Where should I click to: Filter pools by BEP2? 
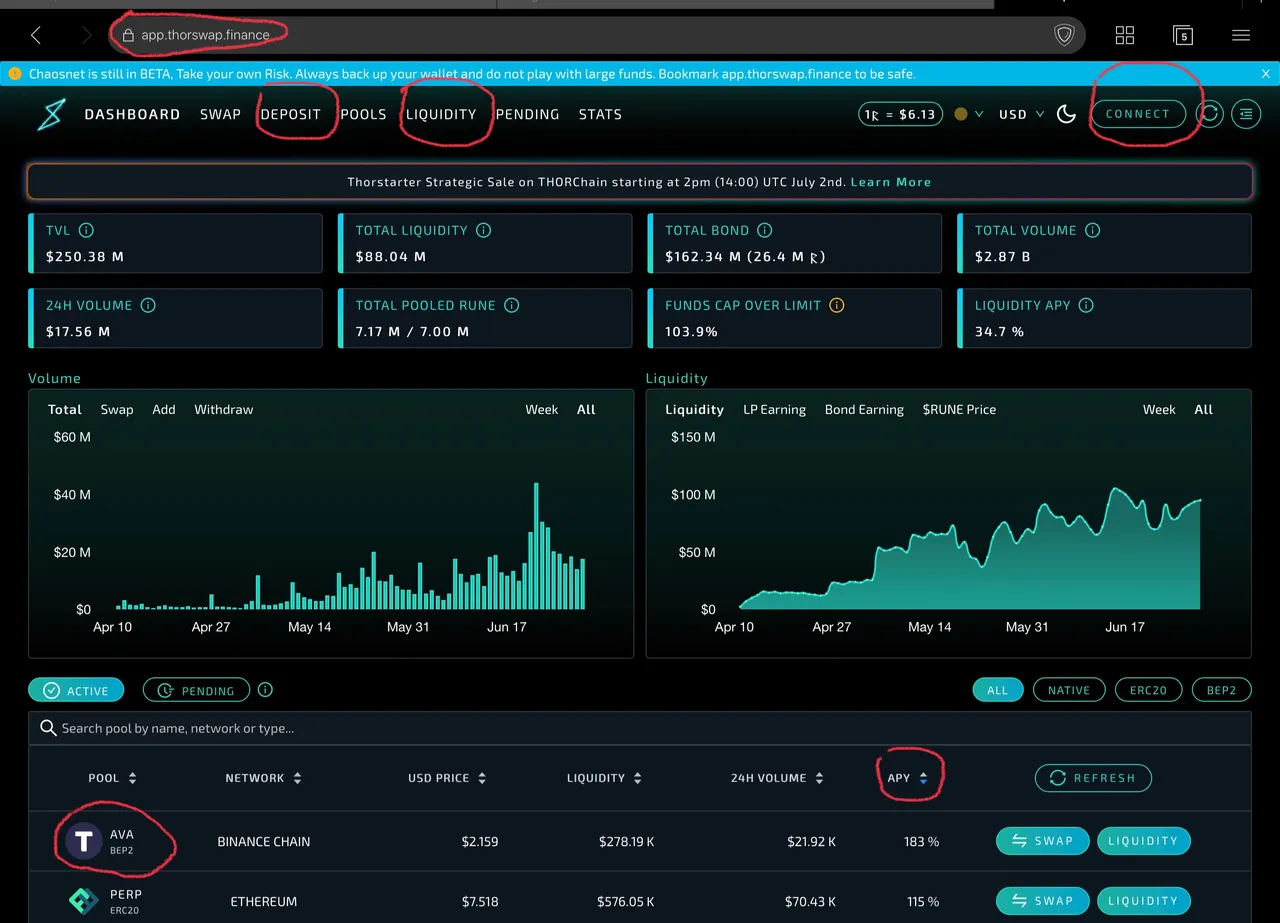(x=1222, y=690)
